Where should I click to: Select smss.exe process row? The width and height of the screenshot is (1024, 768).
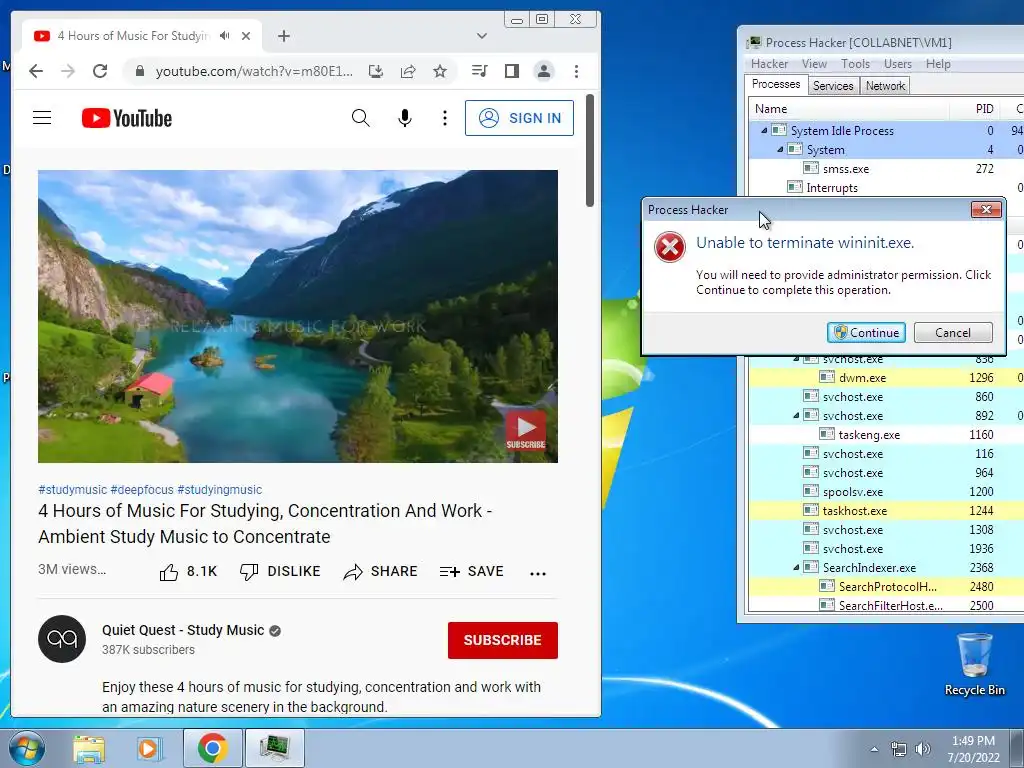886,168
